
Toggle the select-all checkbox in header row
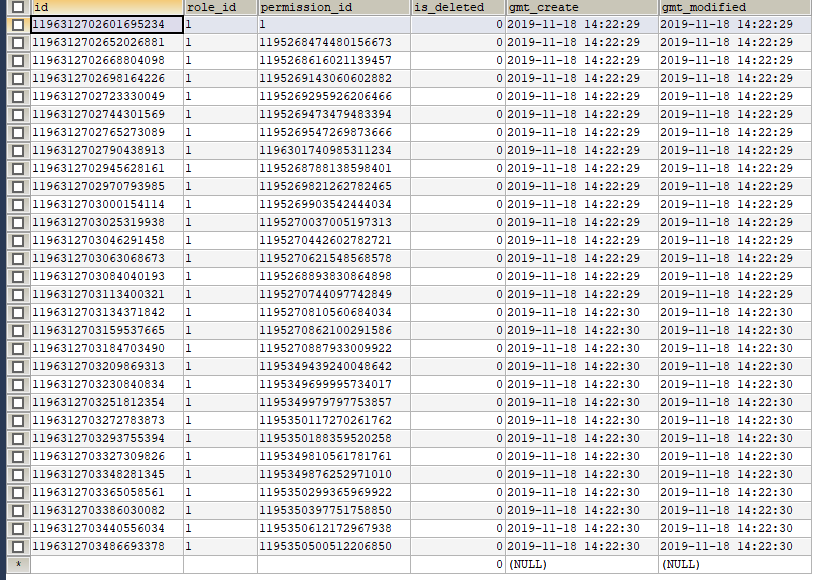[18, 7]
